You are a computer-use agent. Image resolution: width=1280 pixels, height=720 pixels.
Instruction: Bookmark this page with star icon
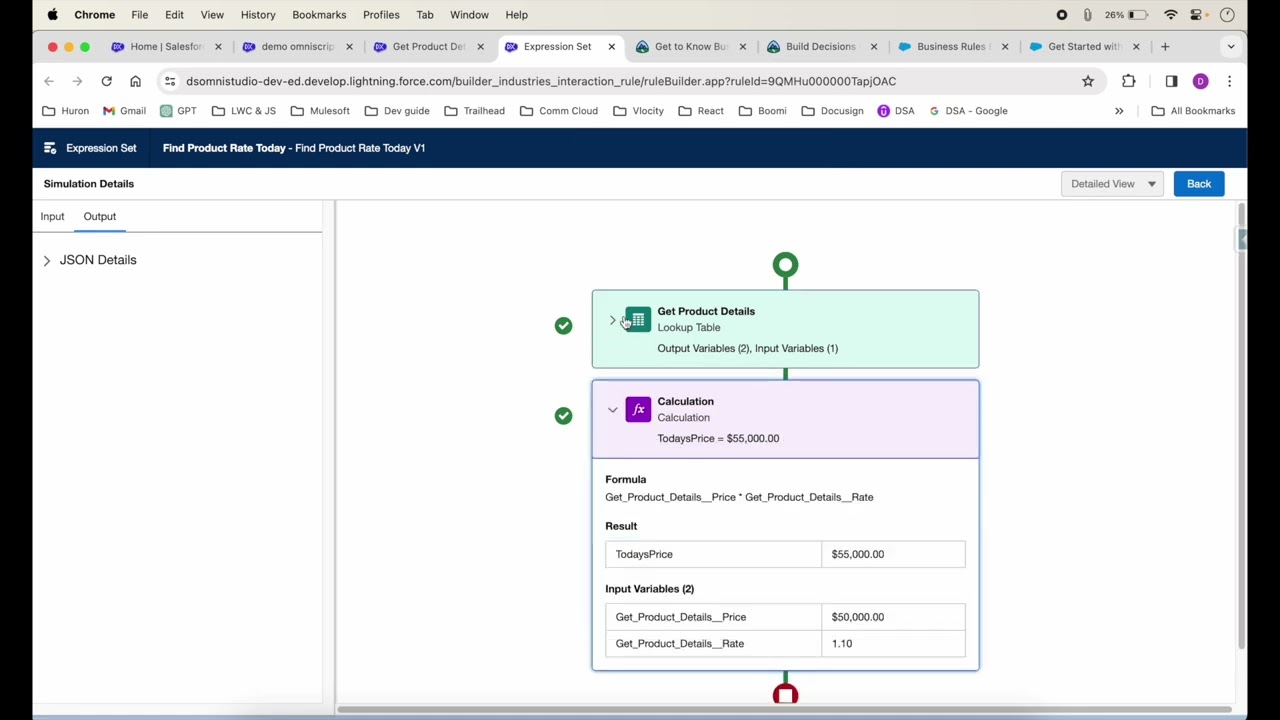[1088, 81]
